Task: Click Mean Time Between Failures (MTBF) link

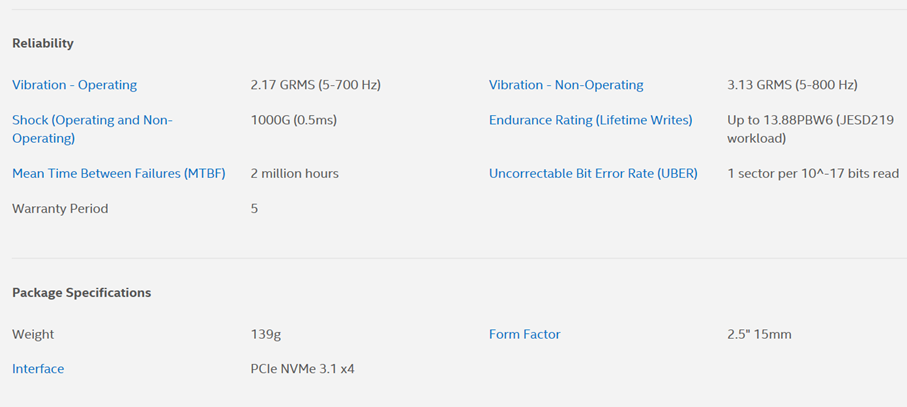Action: [119, 173]
